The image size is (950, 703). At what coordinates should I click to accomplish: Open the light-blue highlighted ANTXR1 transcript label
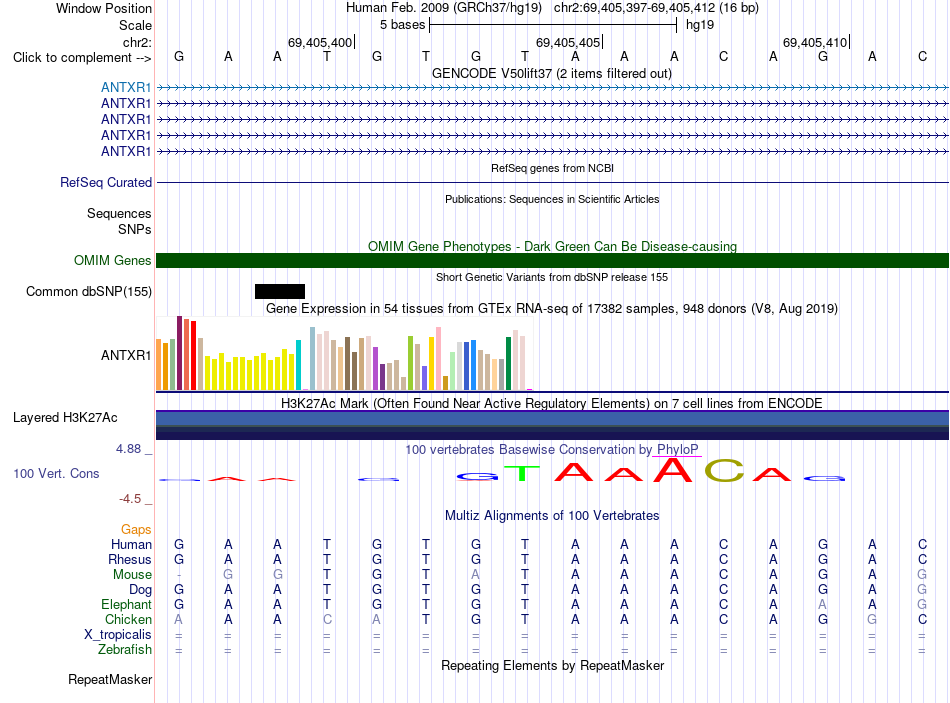(x=126, y=87)
